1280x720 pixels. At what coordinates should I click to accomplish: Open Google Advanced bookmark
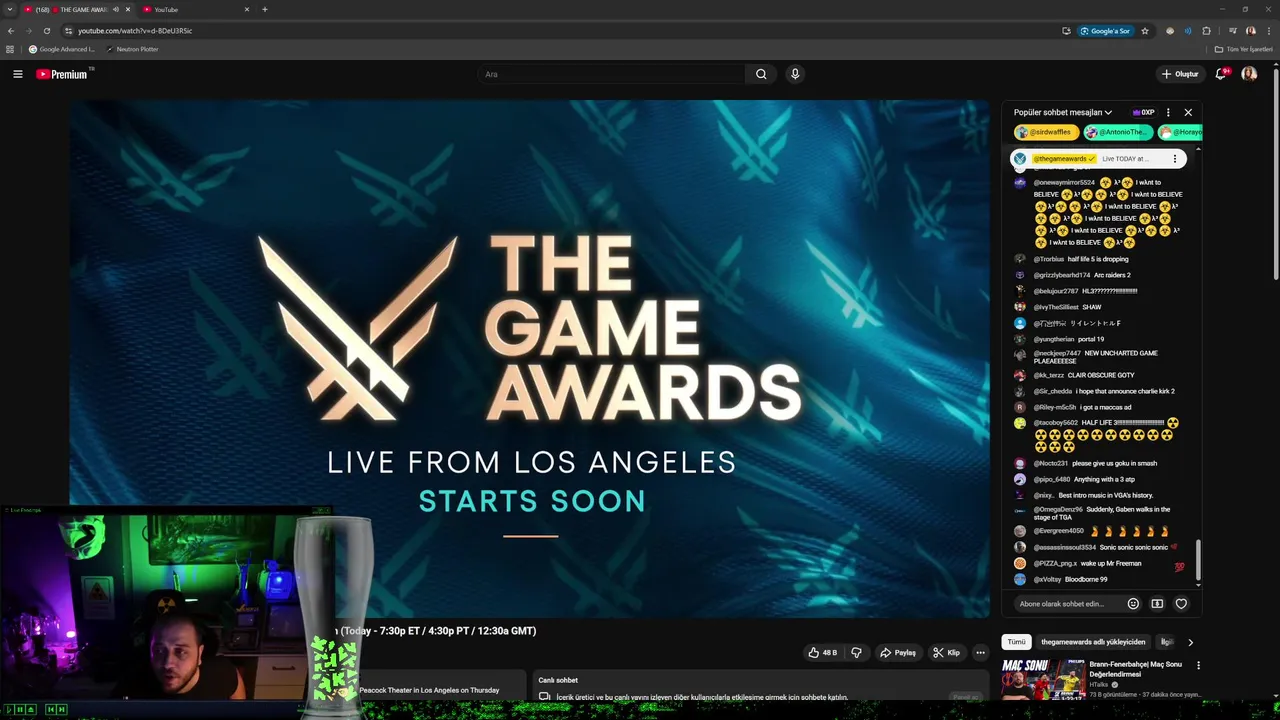tap(62, 49)
